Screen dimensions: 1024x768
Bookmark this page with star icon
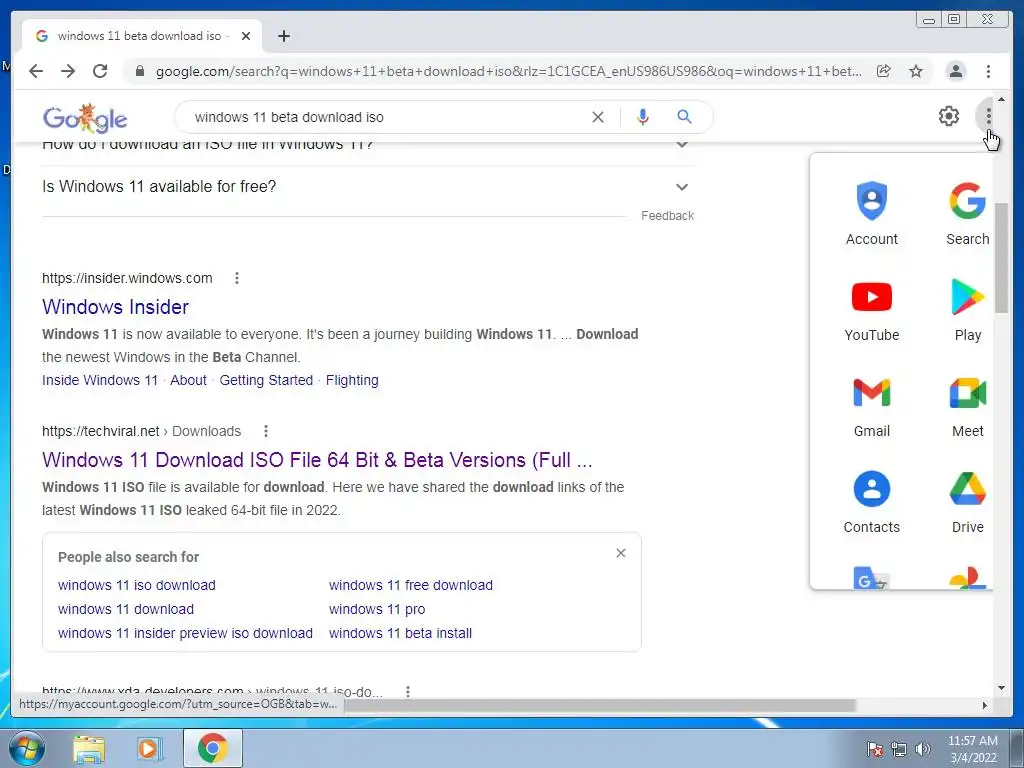pos(916,71)
